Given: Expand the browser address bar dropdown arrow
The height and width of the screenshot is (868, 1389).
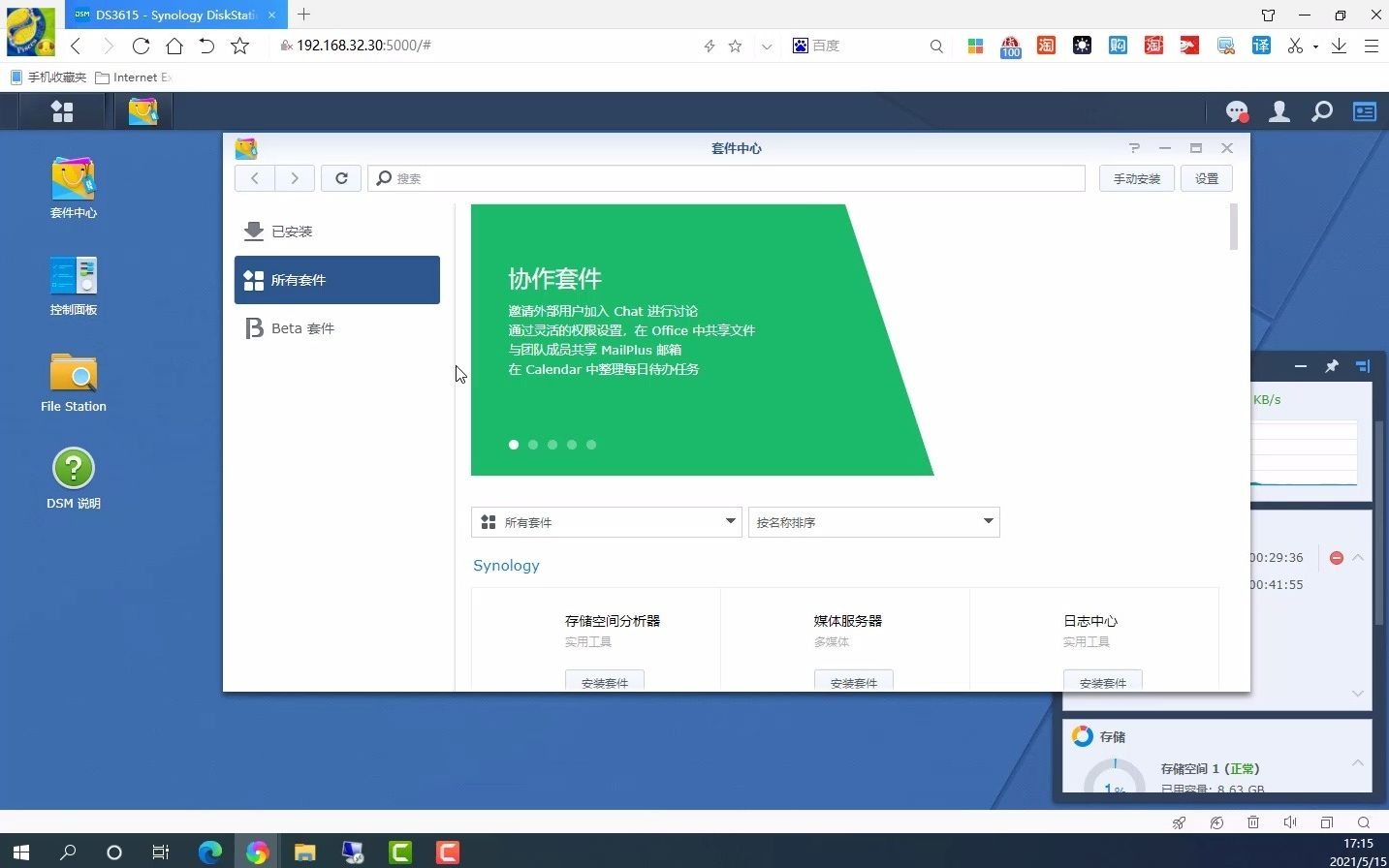Looking at the screenshot, I should [x=767, y=46].
